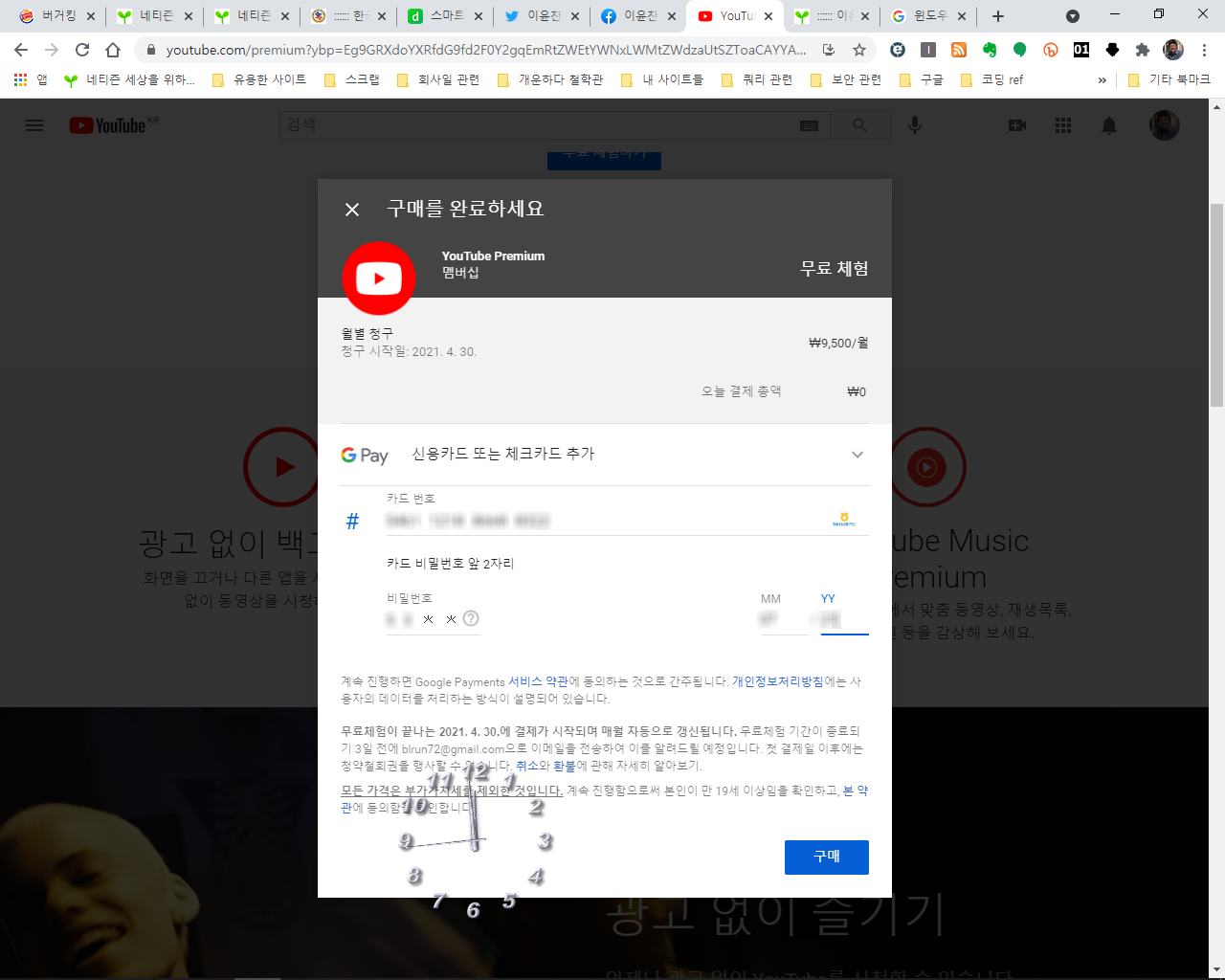This screenshot has width=1225, height=980.
Task: Open Chrome home page button
Action: tap(113, 50)
